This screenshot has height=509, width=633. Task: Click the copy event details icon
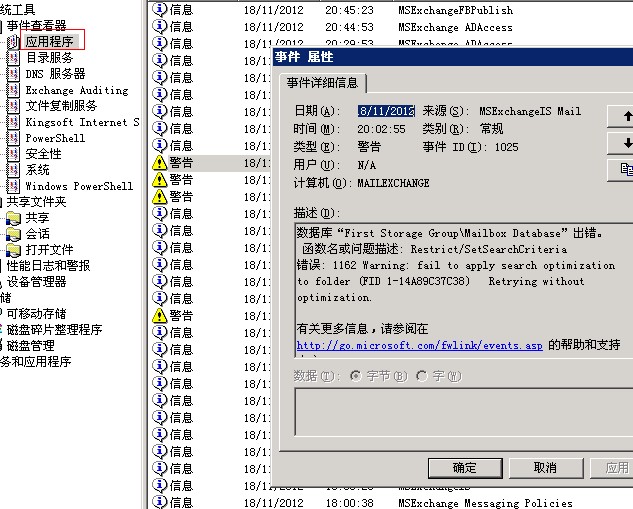(x=620, y=170)
